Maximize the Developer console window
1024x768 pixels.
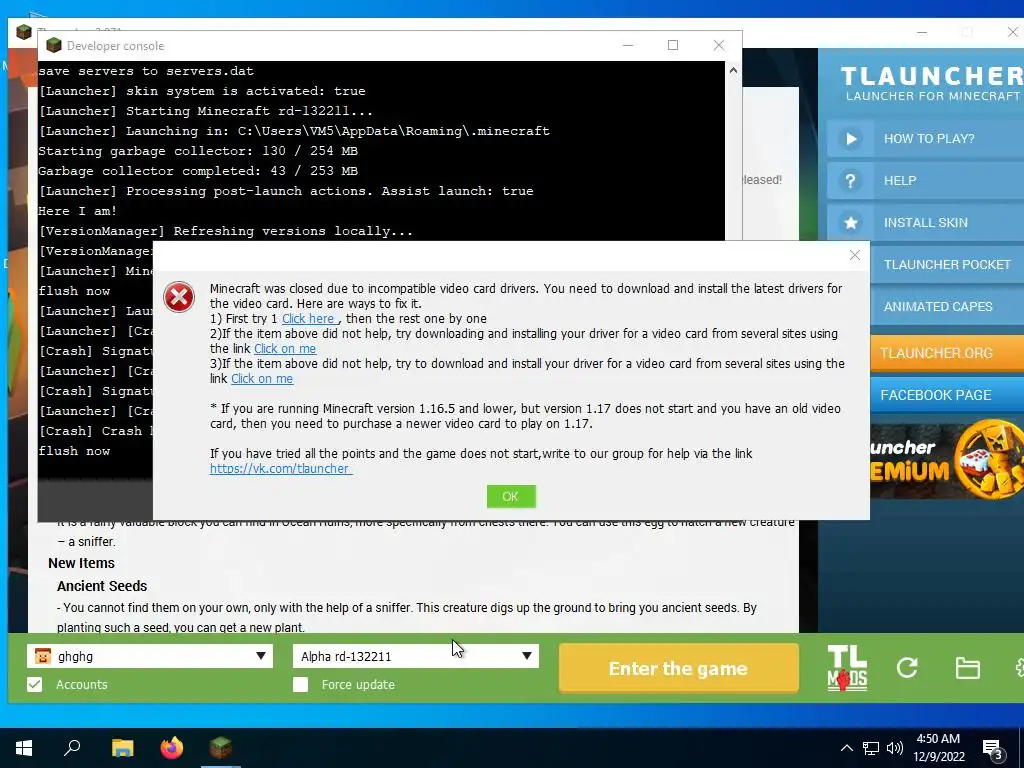673,45
